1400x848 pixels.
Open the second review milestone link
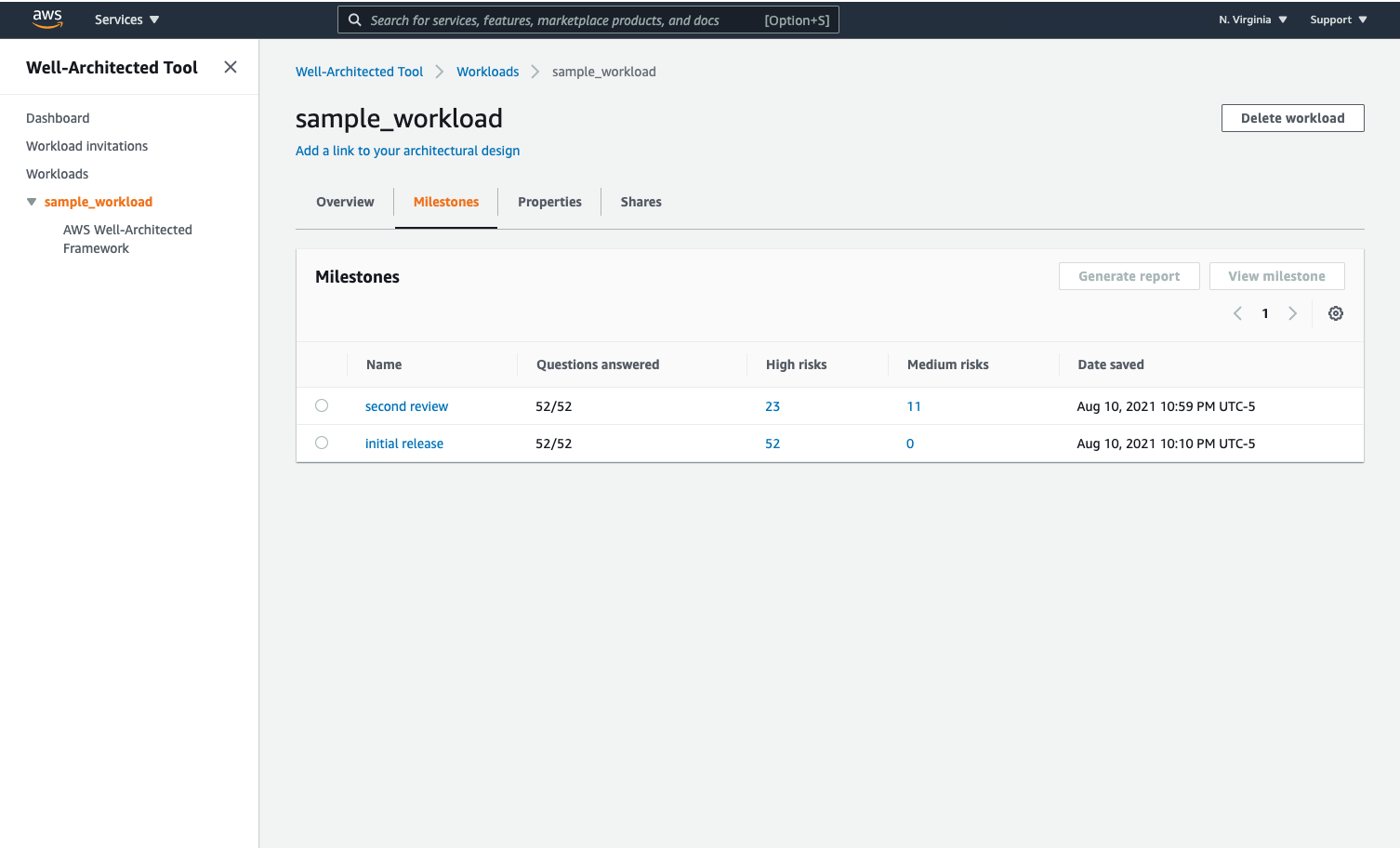pyautogui.click(x=406, y=406)
